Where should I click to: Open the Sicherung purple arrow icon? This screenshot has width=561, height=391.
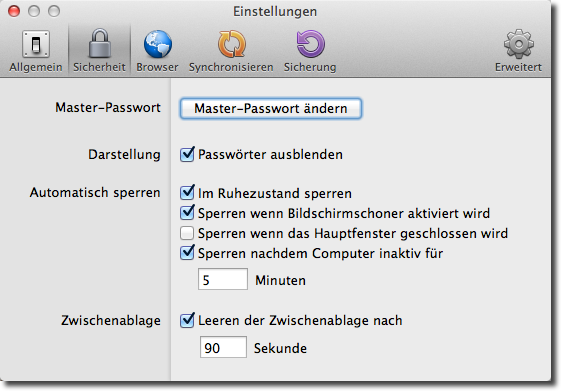pos(310,44)
